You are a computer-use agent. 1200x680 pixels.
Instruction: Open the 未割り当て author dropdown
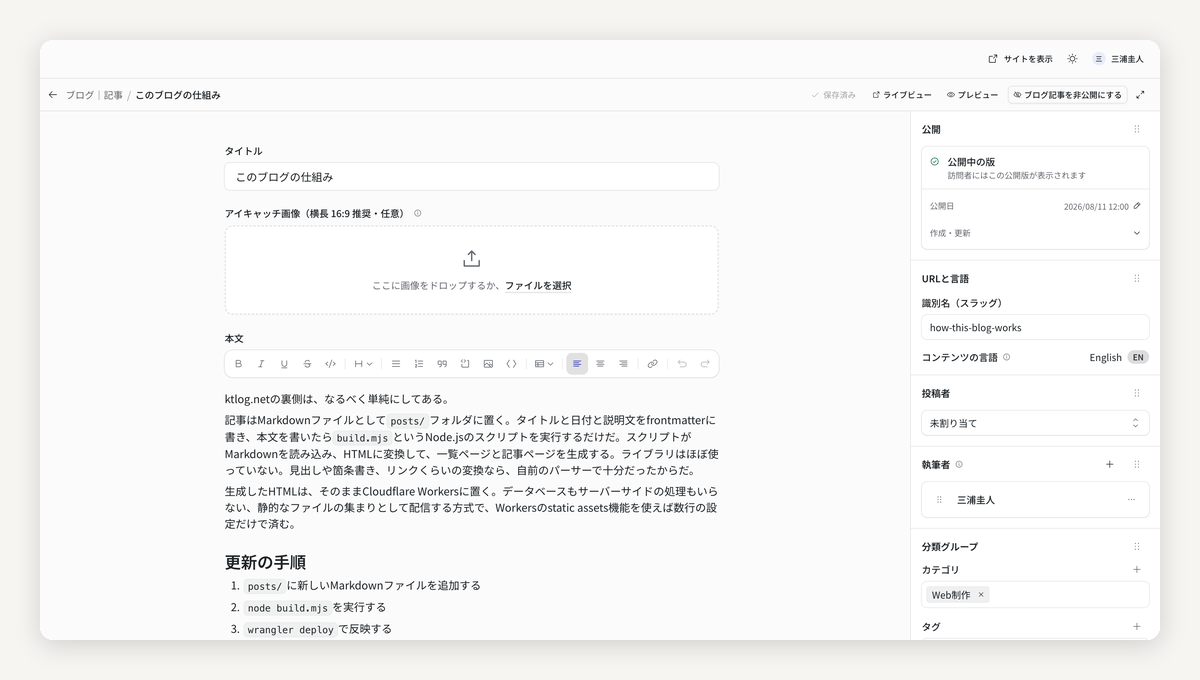1035,423
